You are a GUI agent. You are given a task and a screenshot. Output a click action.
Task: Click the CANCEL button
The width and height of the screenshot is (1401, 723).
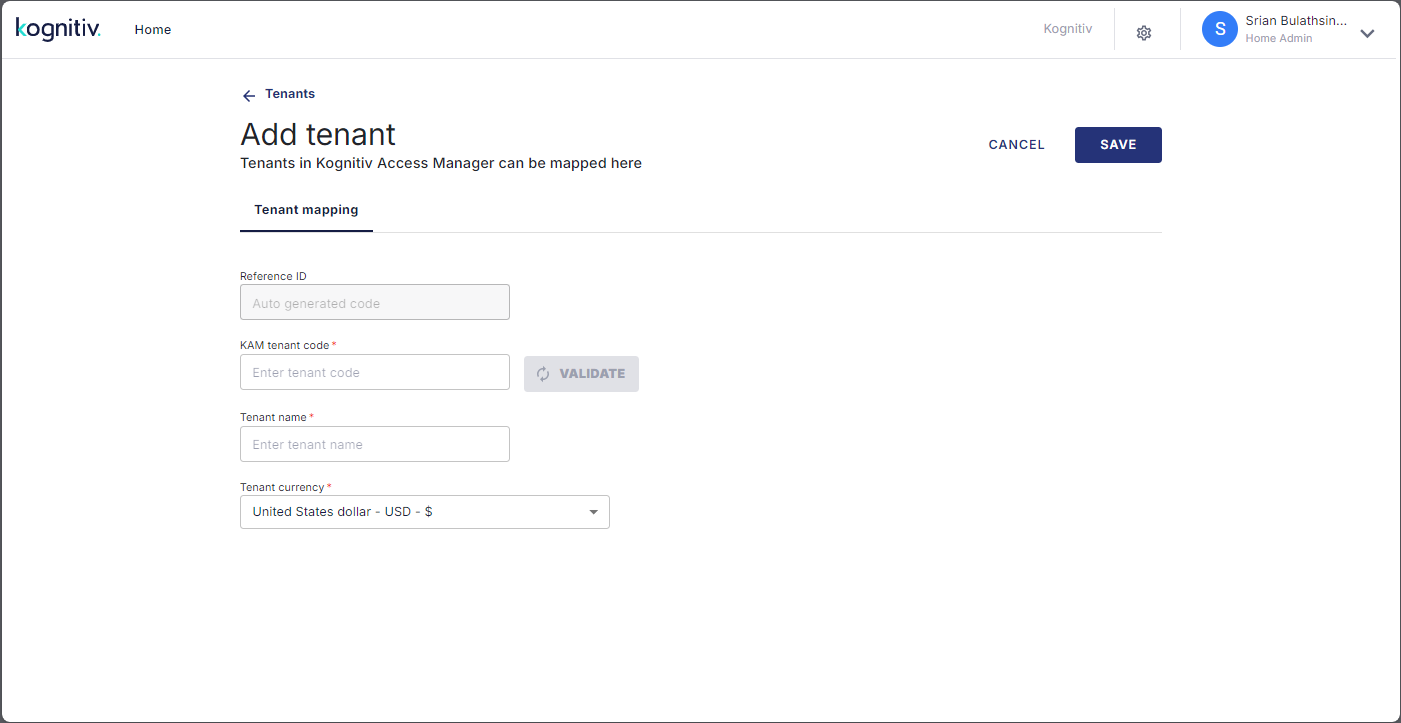(x=1016, y=145)
